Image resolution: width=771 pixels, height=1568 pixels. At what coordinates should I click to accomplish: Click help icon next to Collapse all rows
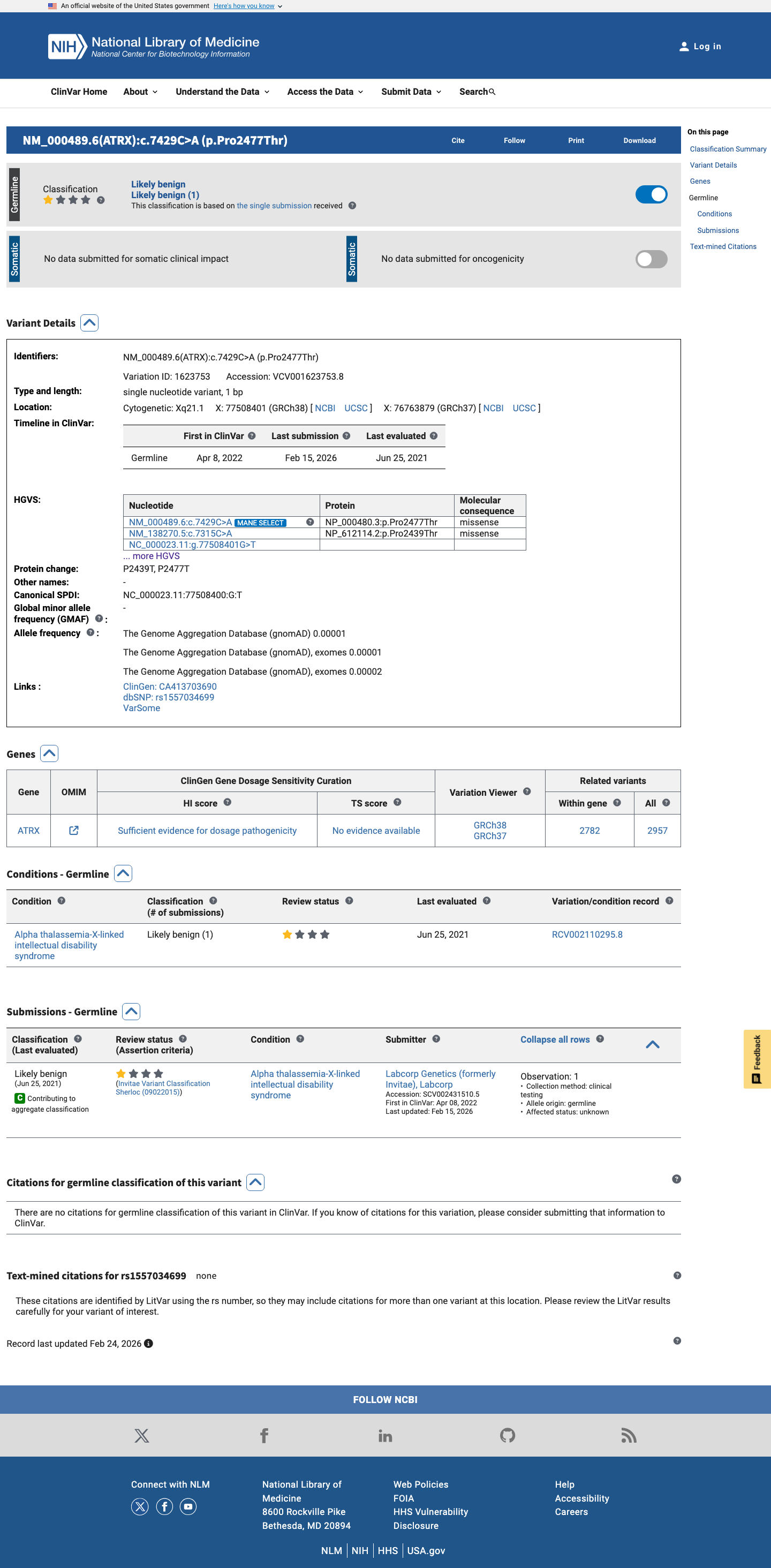[x=600, y=1038]
